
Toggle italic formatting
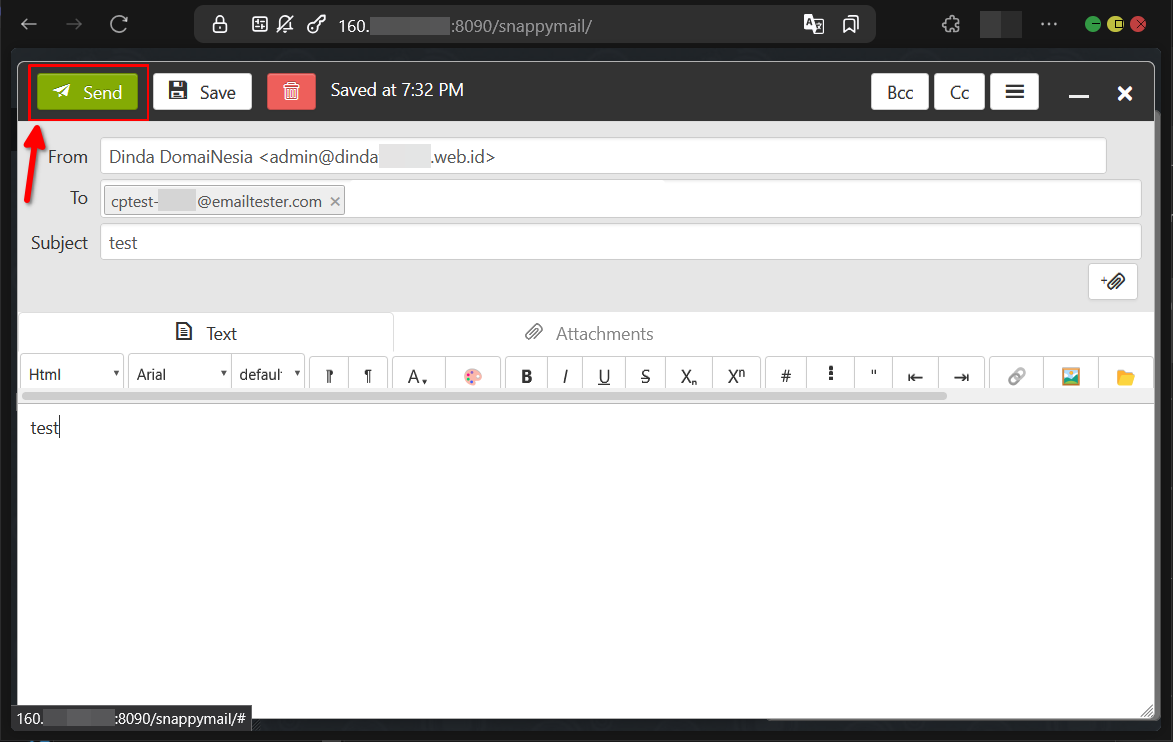[566, 375]
